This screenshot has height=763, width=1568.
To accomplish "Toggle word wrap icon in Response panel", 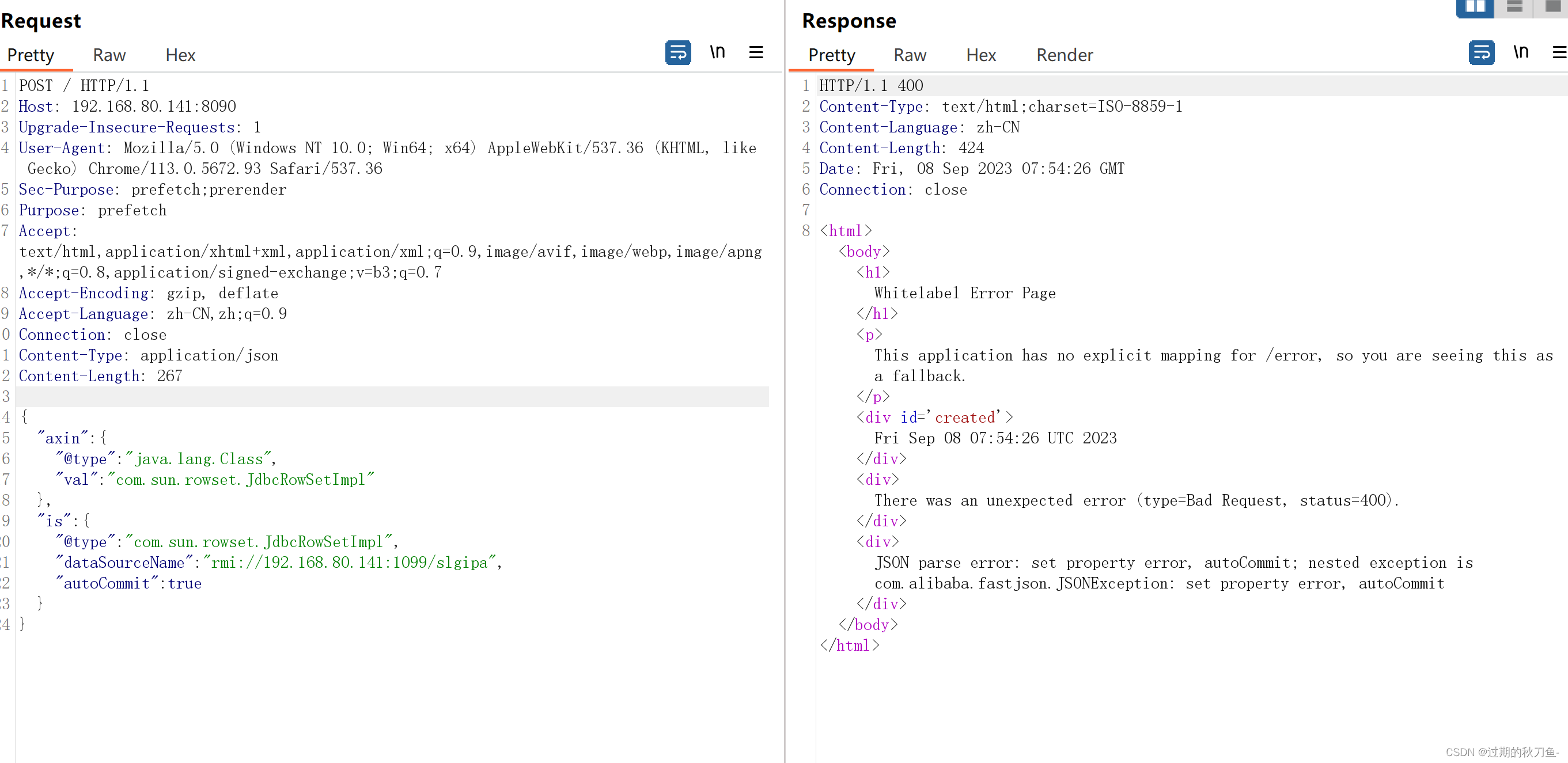I will [x=1481, y=53].
